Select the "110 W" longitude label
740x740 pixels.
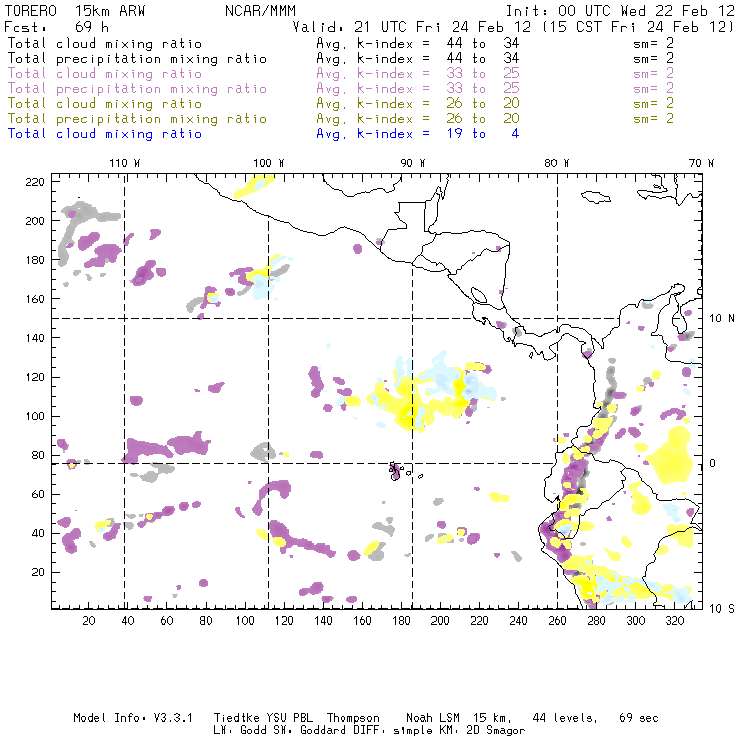(125, 163)
